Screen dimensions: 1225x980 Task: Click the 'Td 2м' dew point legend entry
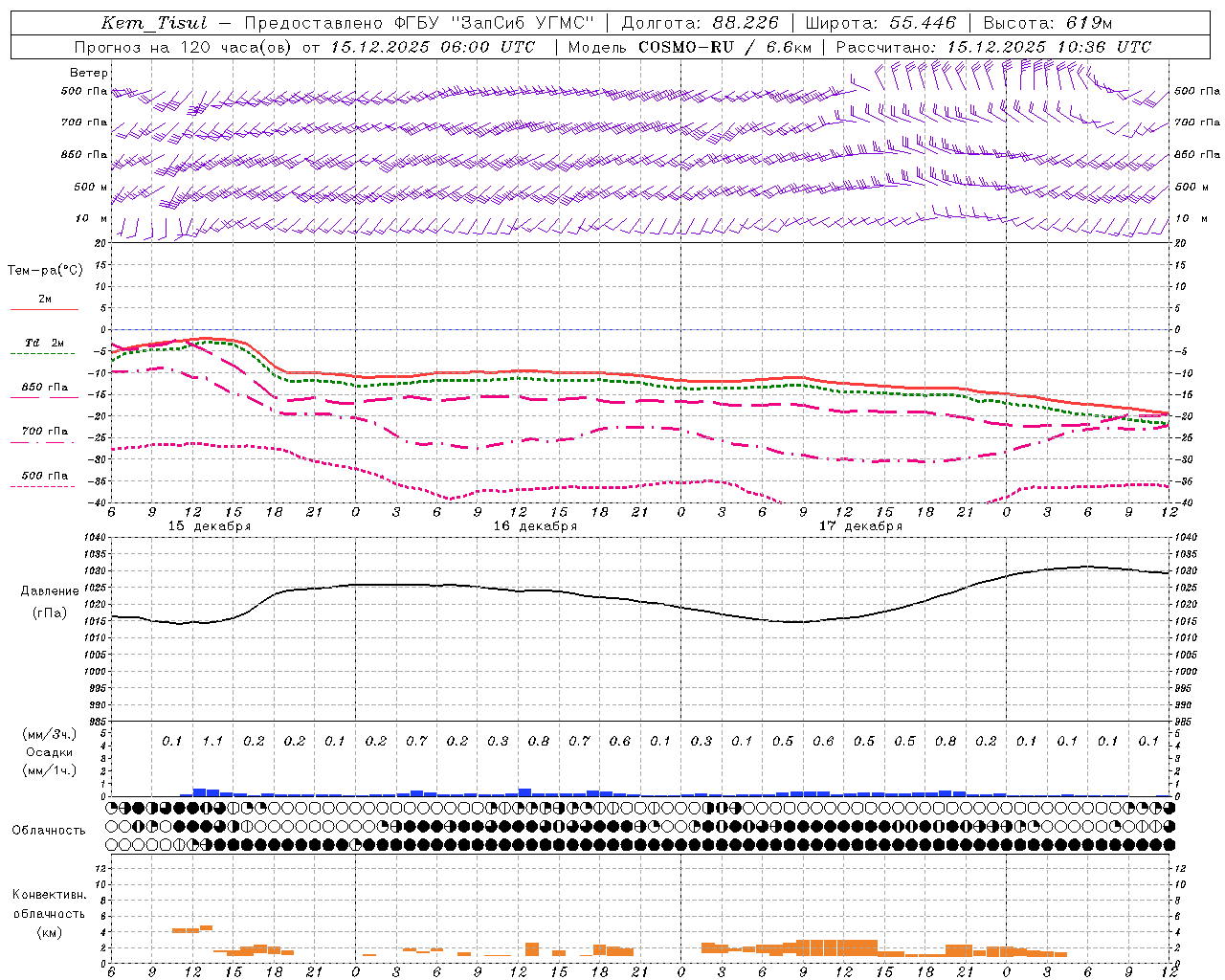coord(44,343)
